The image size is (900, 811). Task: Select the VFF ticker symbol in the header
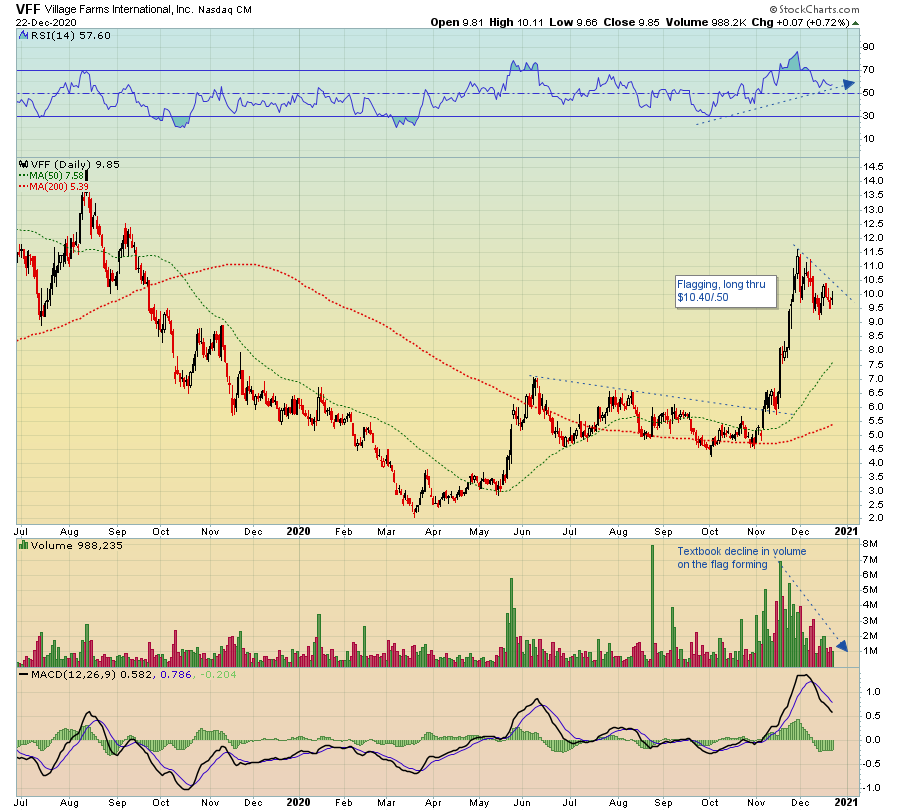pos(28,9)
